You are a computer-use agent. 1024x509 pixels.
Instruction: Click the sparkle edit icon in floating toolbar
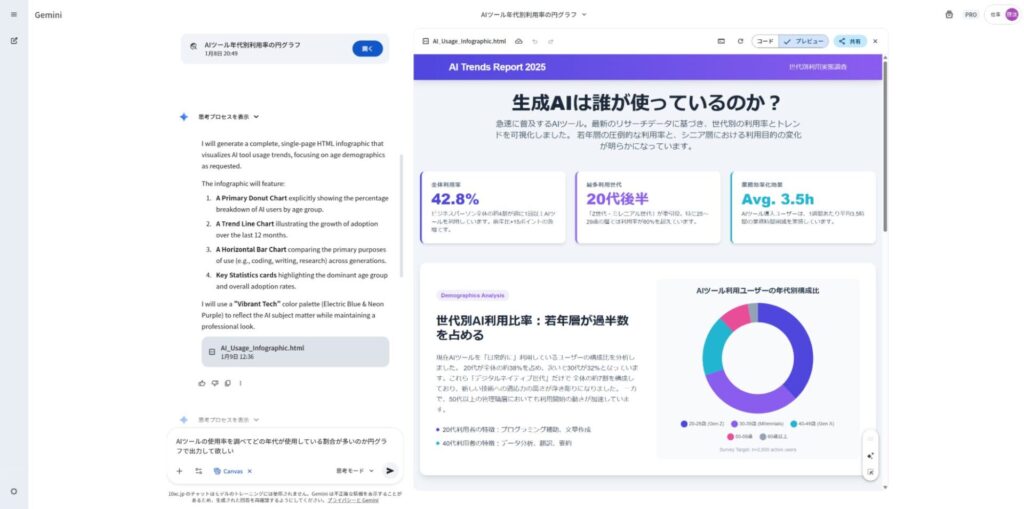tap(871, 456)
